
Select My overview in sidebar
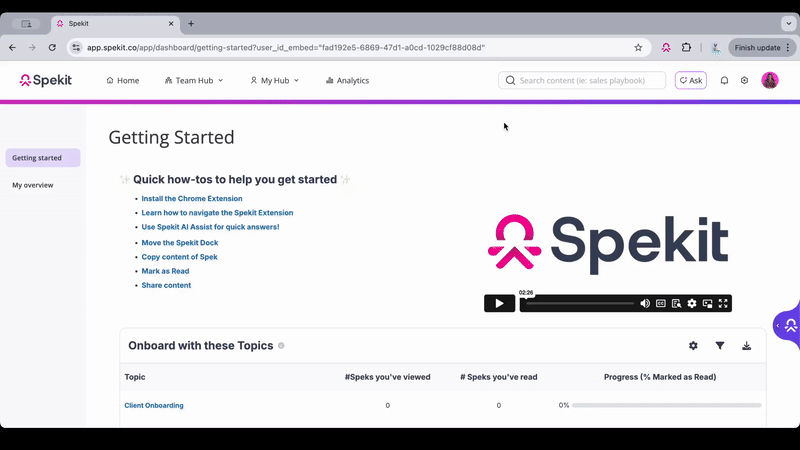point(33,185)
